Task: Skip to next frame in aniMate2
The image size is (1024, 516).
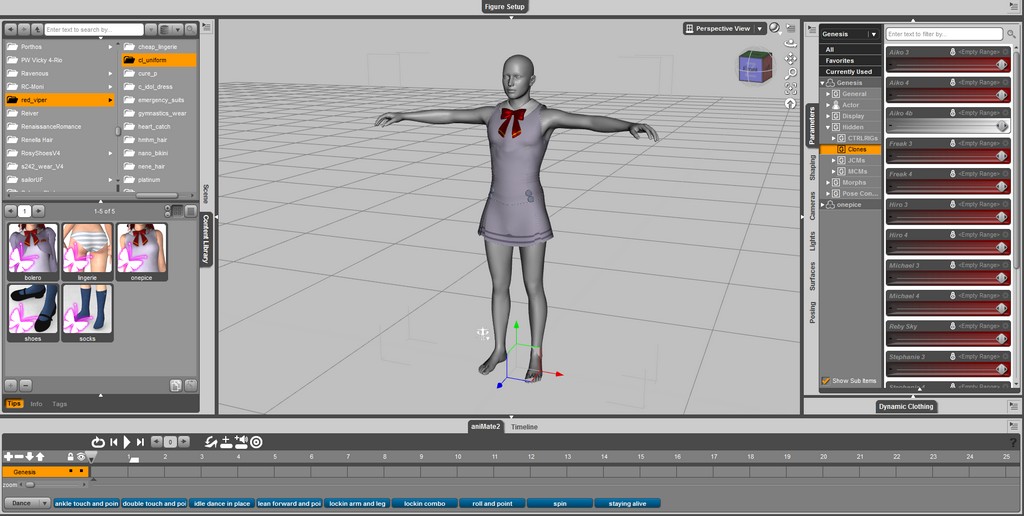Action: coord(140,442)
